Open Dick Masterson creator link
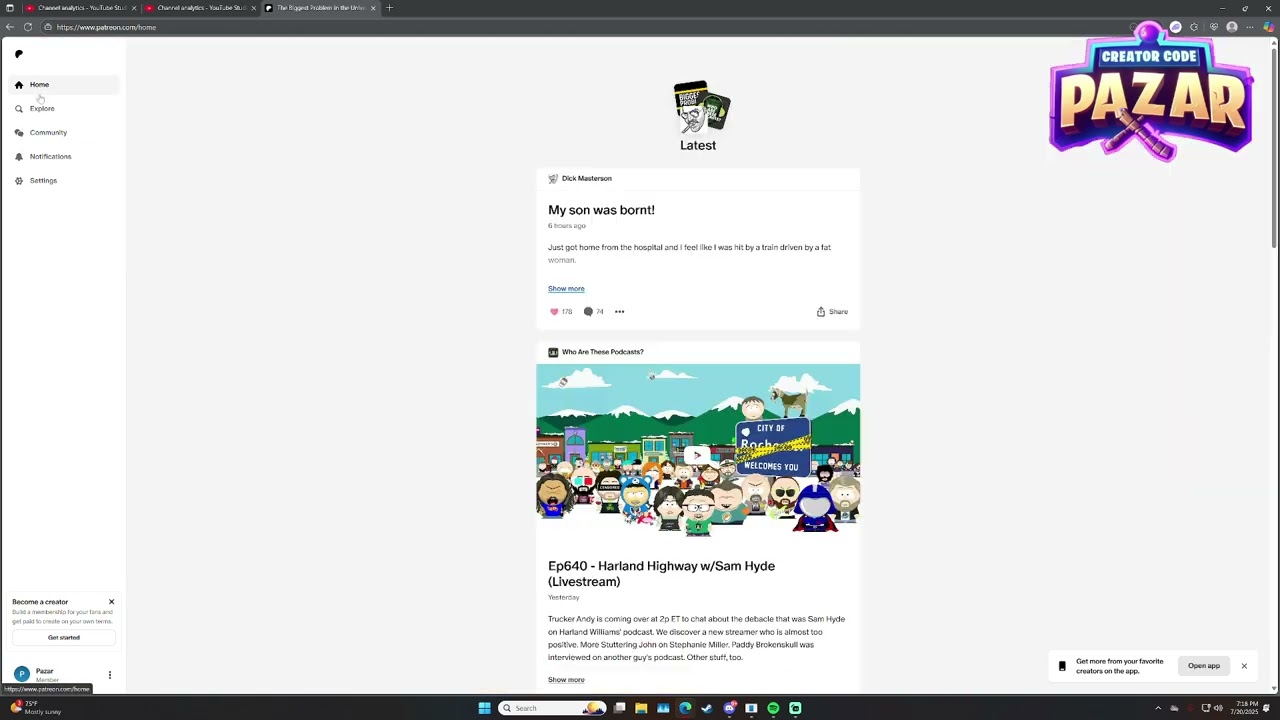The image size is (1280, 720). point(586,179)
